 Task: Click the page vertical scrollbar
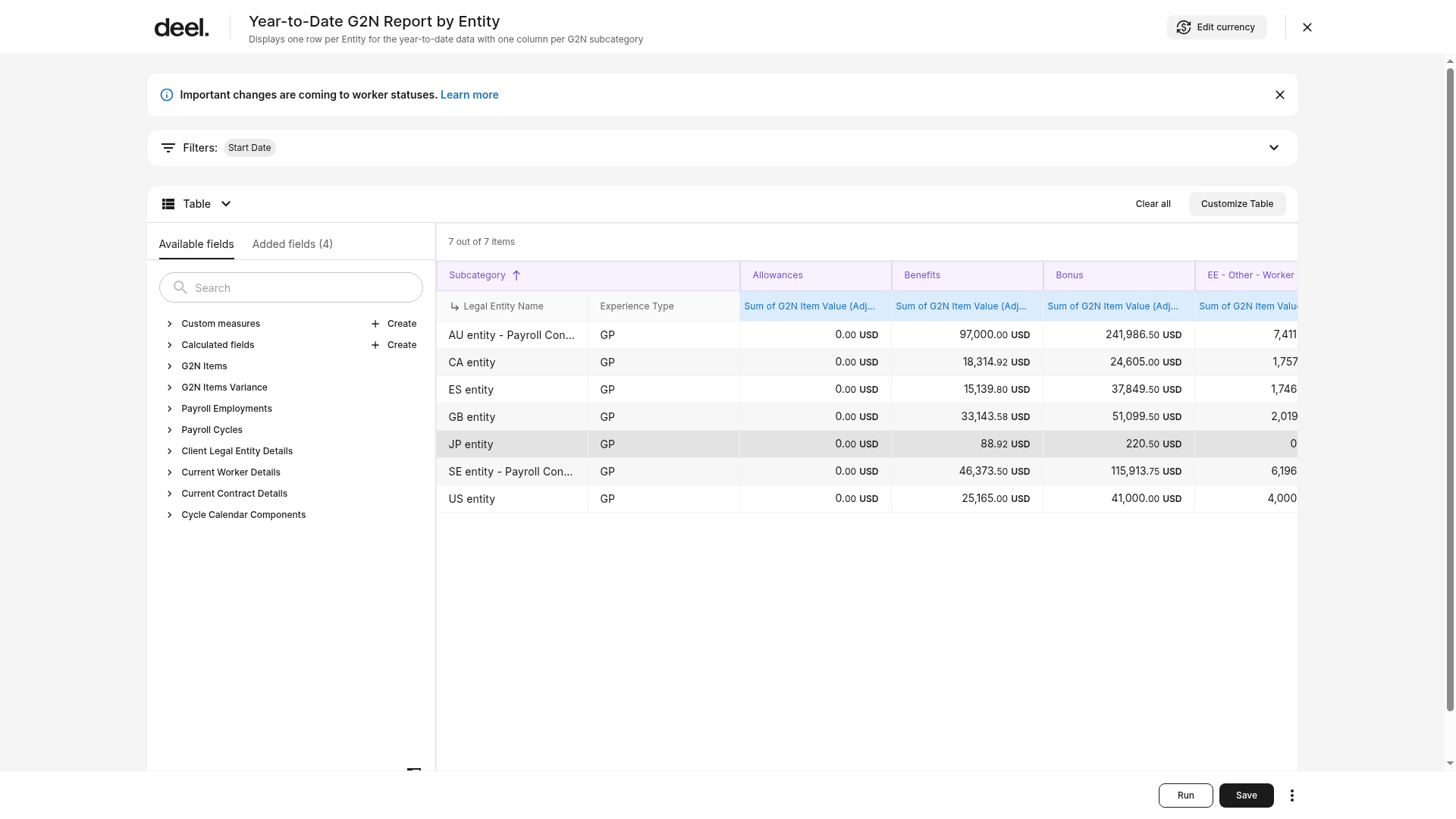pyautogui.click(x=1450, y=391)
